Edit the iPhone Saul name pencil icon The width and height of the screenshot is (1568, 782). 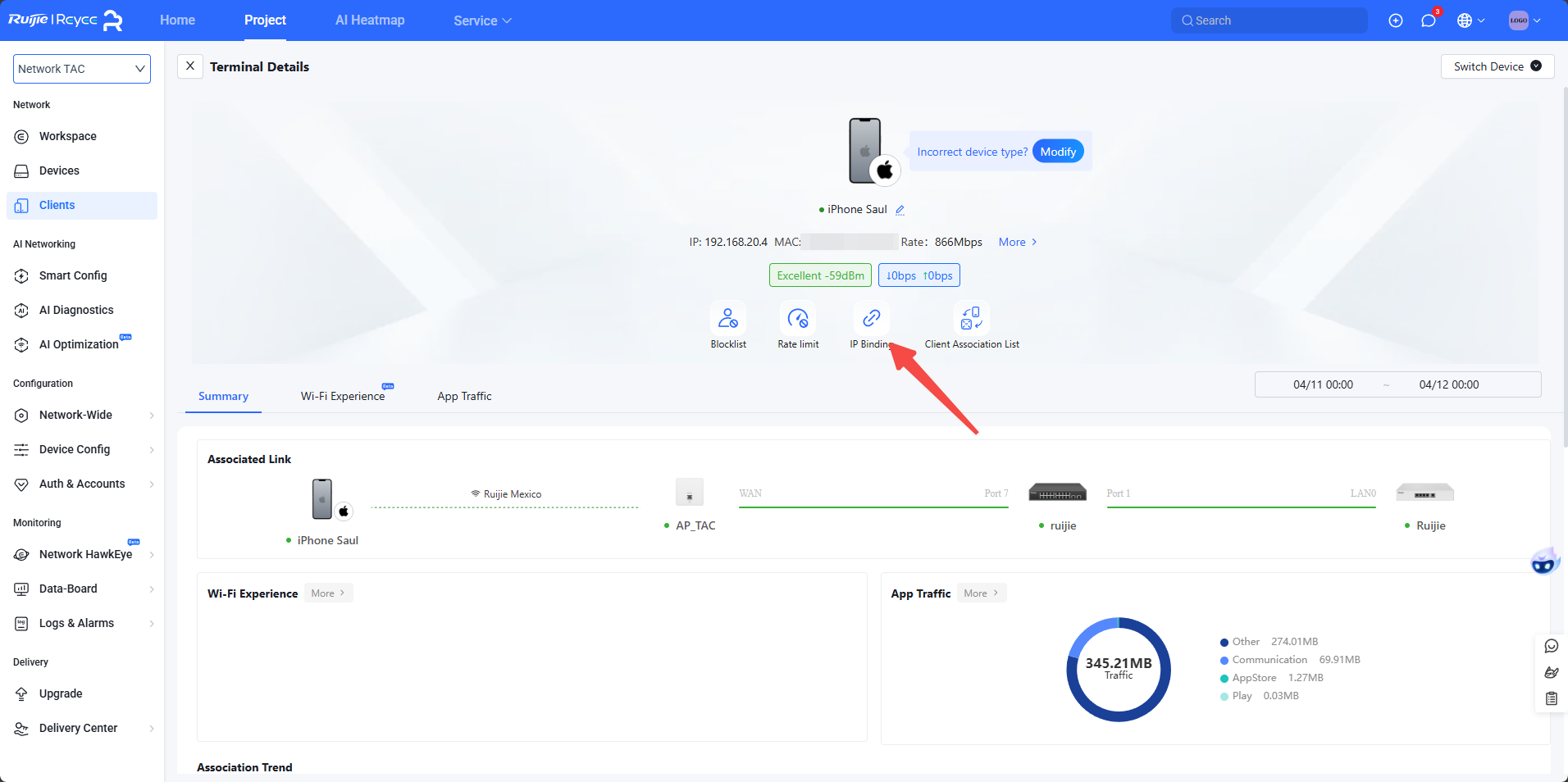coord(900,210)
